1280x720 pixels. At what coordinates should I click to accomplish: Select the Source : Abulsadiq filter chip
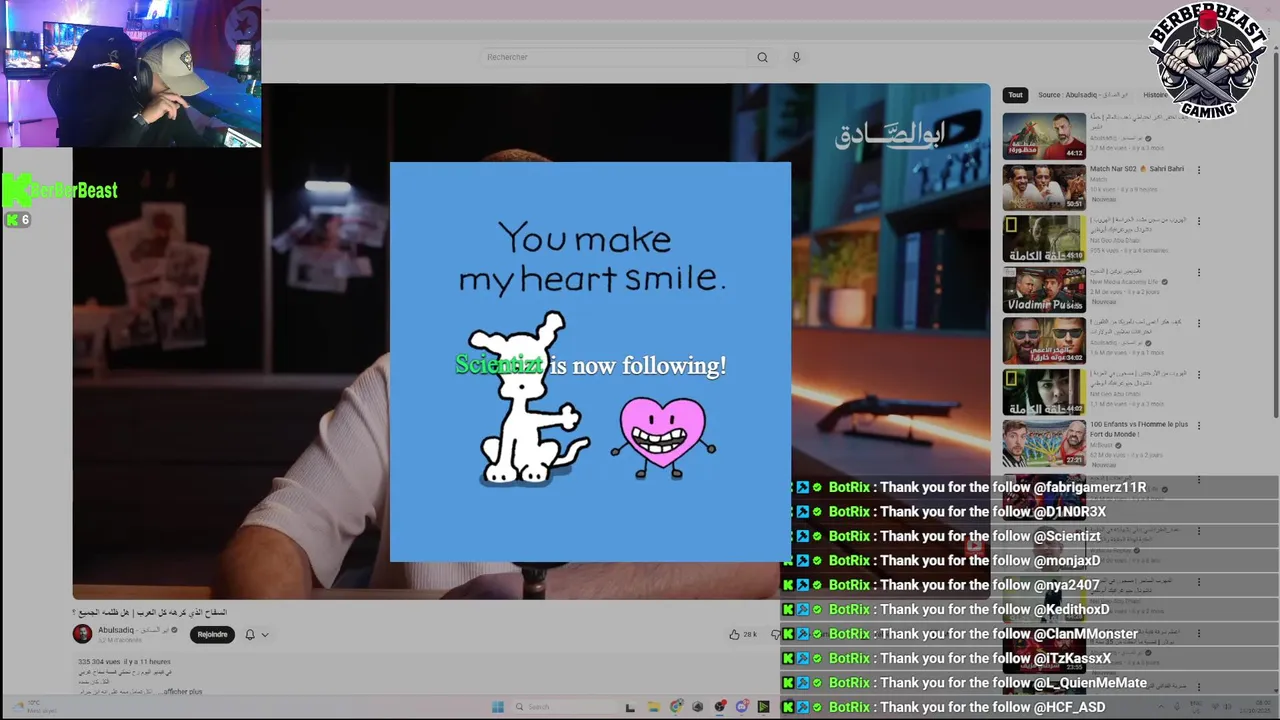(1082, 95)
